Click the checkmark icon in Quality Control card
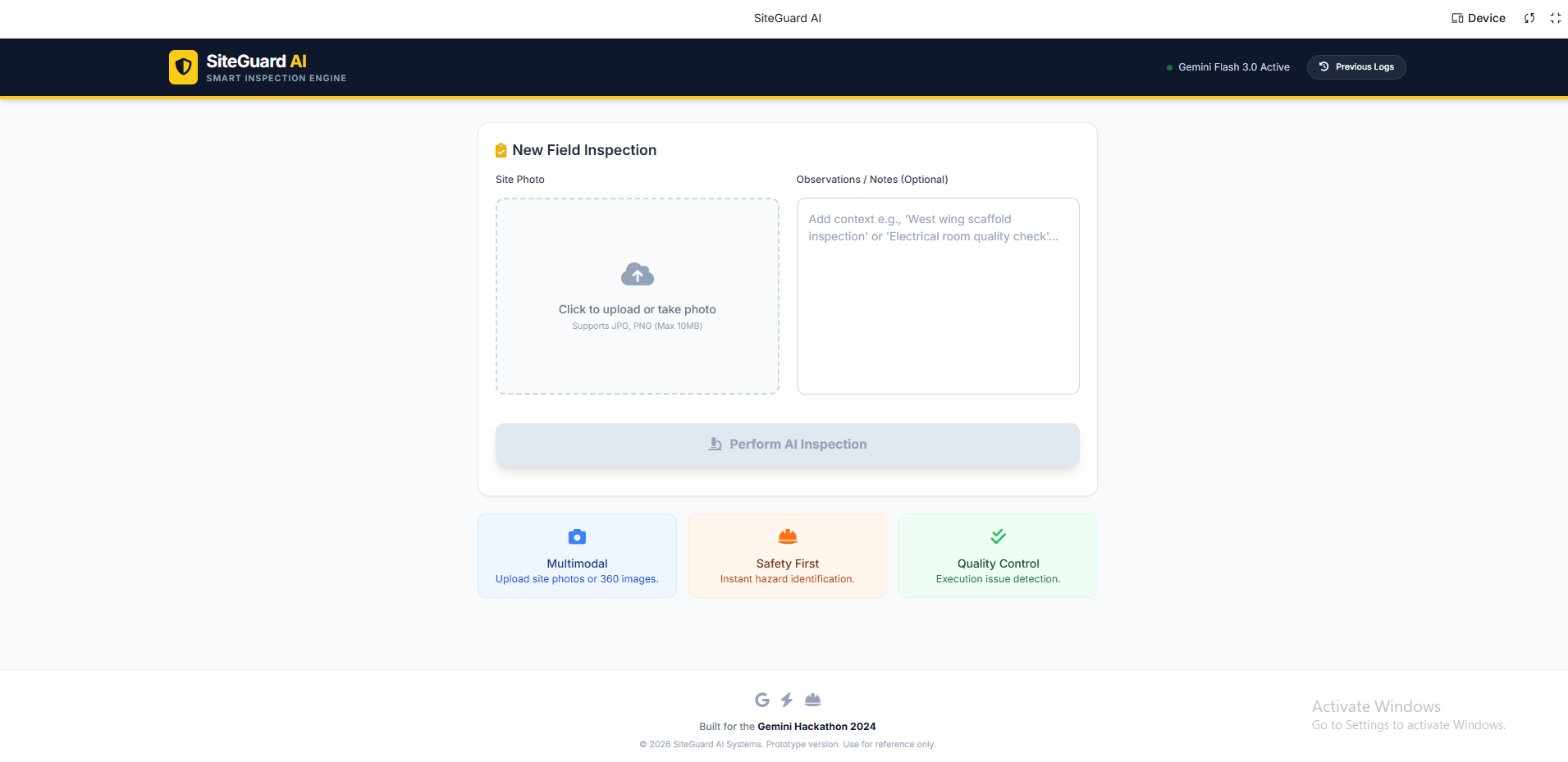The height and width of the screenshot is (762, 1568). (998, 536)
